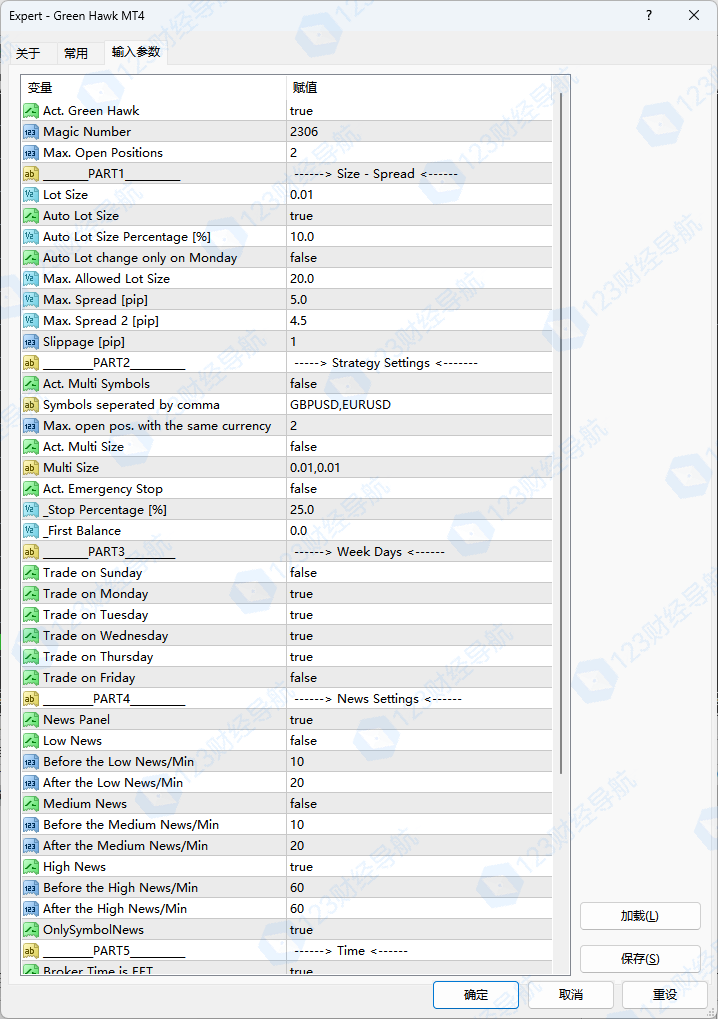
Task: Select the Max. Spread 2 value 4.5
Action: pyautogui.click(x=298, y=321)
